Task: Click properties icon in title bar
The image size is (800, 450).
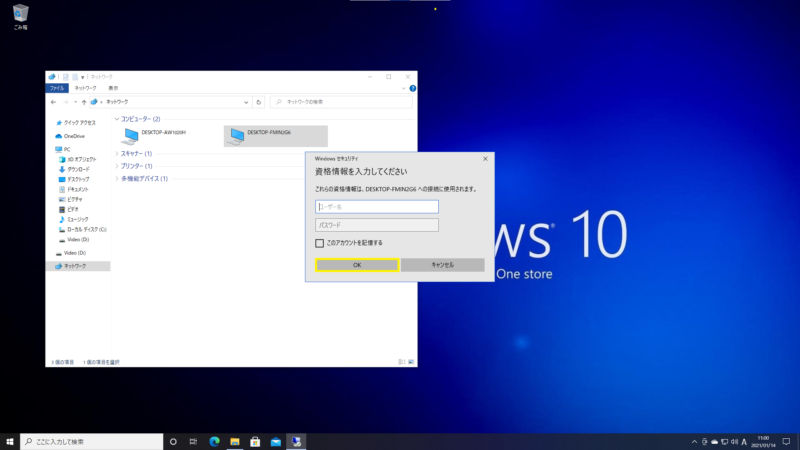Action: [66, 77]
